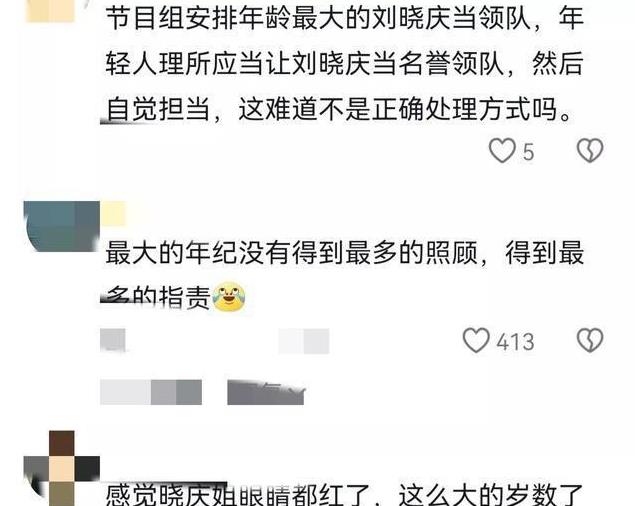635x506 pixels.
Task: Select the 413 like count number
Action: tap(515, 342)
